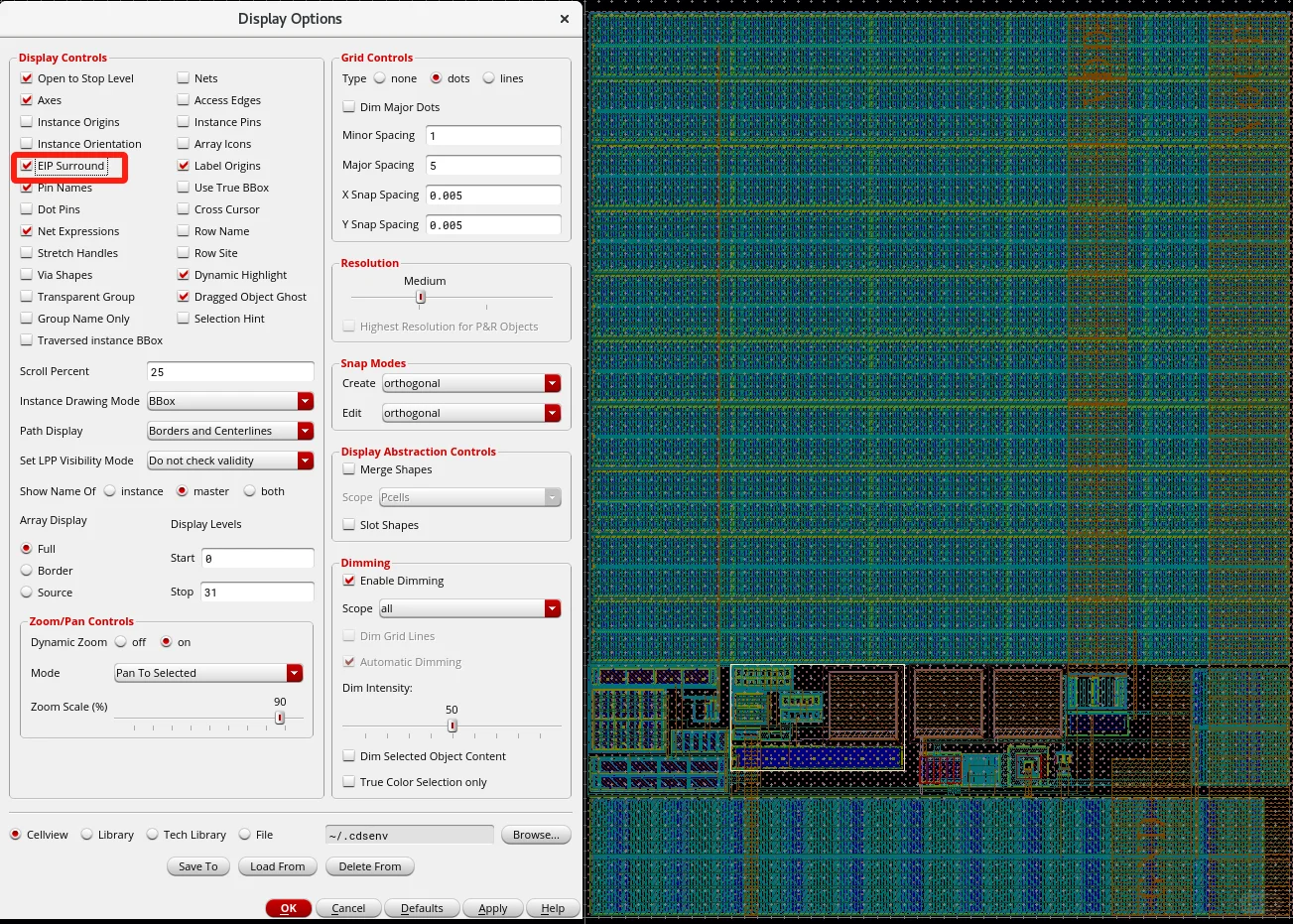The height and width of the screenshot is (924, 1293).
Task: Select the dots grid type
Action: [436, 78]
